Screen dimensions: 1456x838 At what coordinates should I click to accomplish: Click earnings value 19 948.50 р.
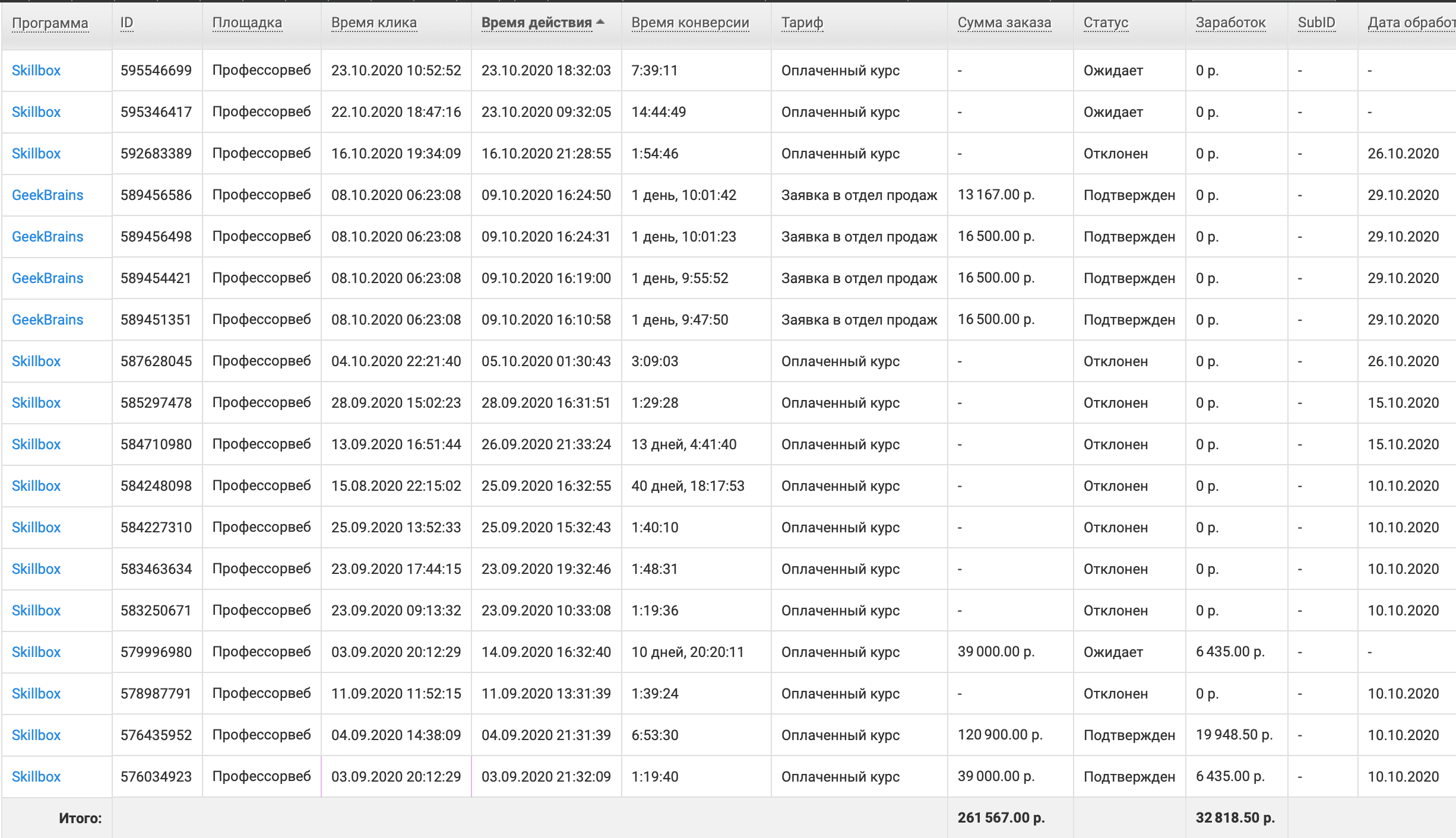coord(1234,735)
